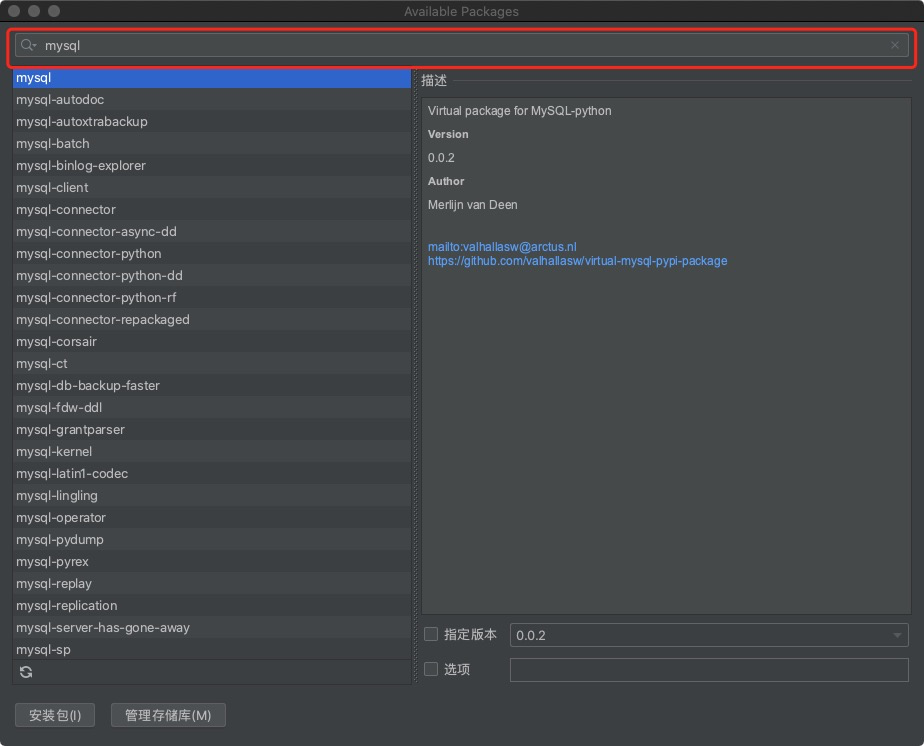Viewport: 924px width, 746px height.
Task: Select mysql-connector-python-rf package
Action: pos(212,298)
